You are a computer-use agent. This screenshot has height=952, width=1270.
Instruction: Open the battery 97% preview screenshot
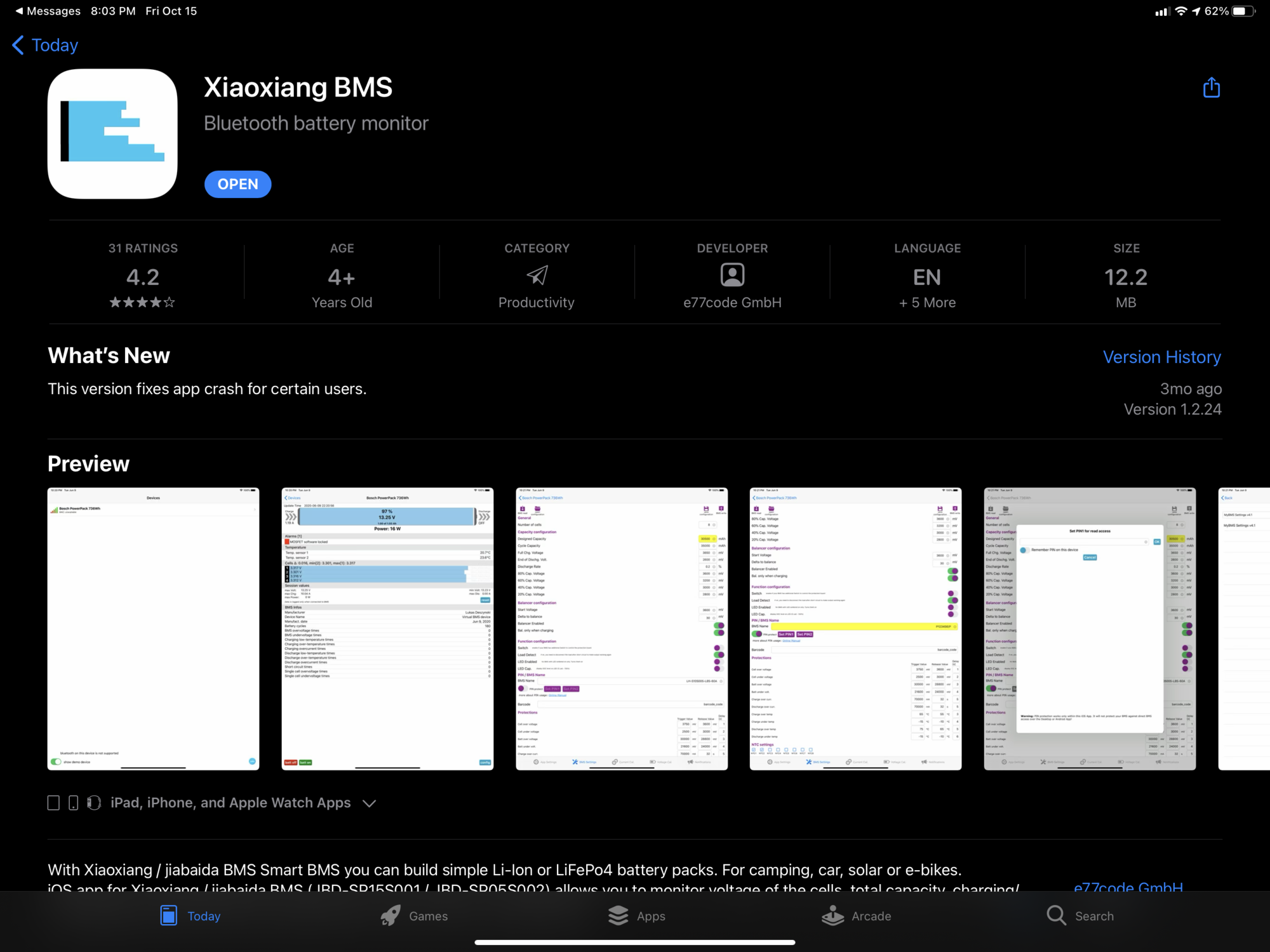click(x=387, y=628)
